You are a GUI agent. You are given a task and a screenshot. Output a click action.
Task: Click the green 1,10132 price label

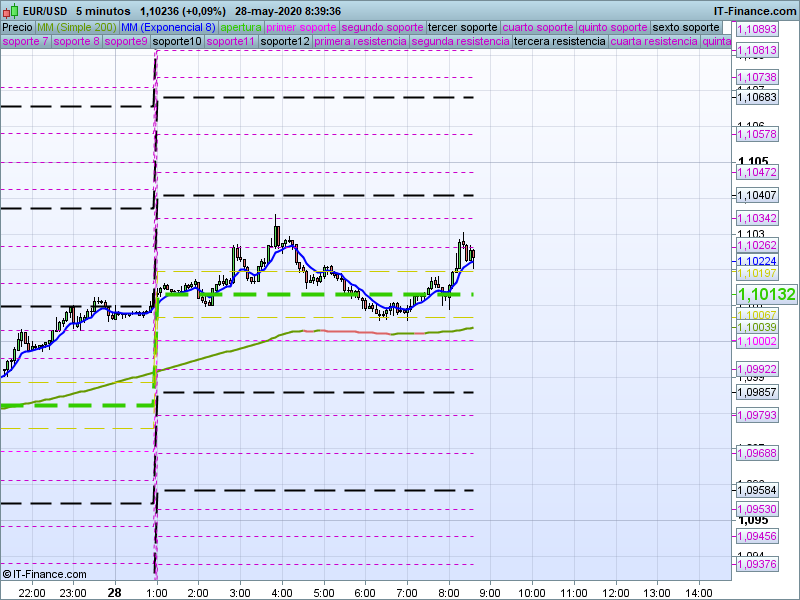tap(766, 294)
